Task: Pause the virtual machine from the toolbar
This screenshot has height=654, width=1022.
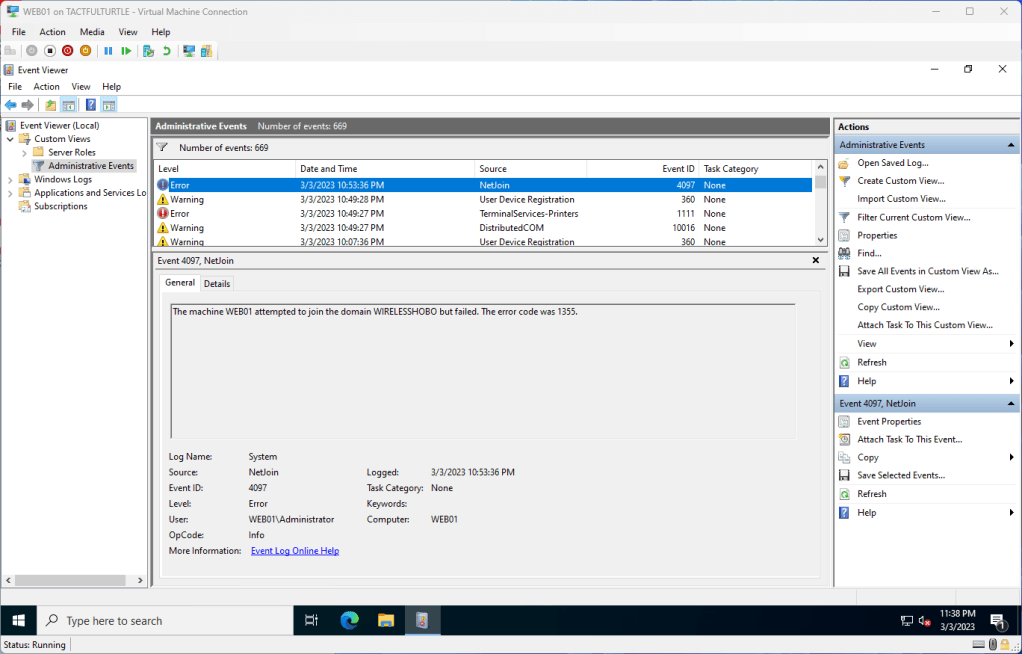Action: (x=108, y=51)
